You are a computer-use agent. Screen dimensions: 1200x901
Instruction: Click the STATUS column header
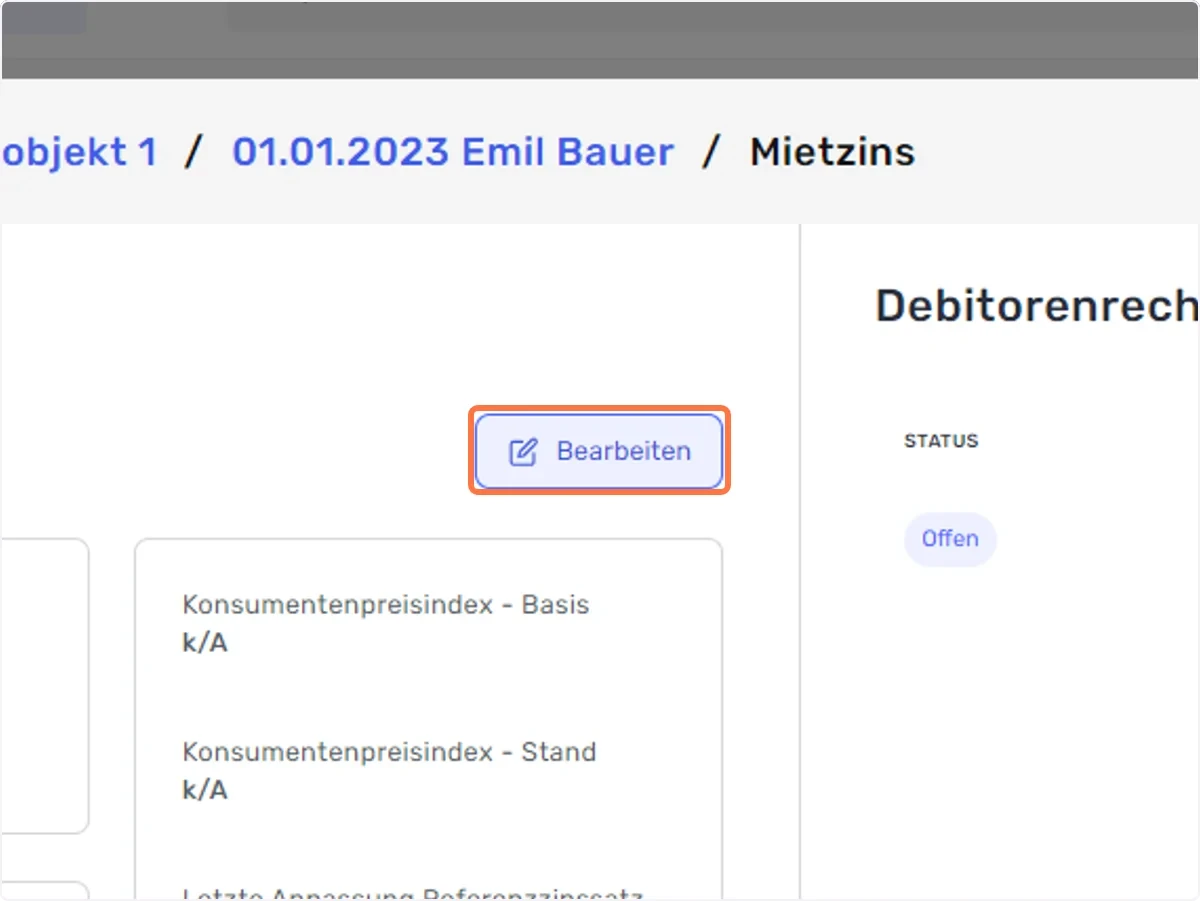[941, 441]
